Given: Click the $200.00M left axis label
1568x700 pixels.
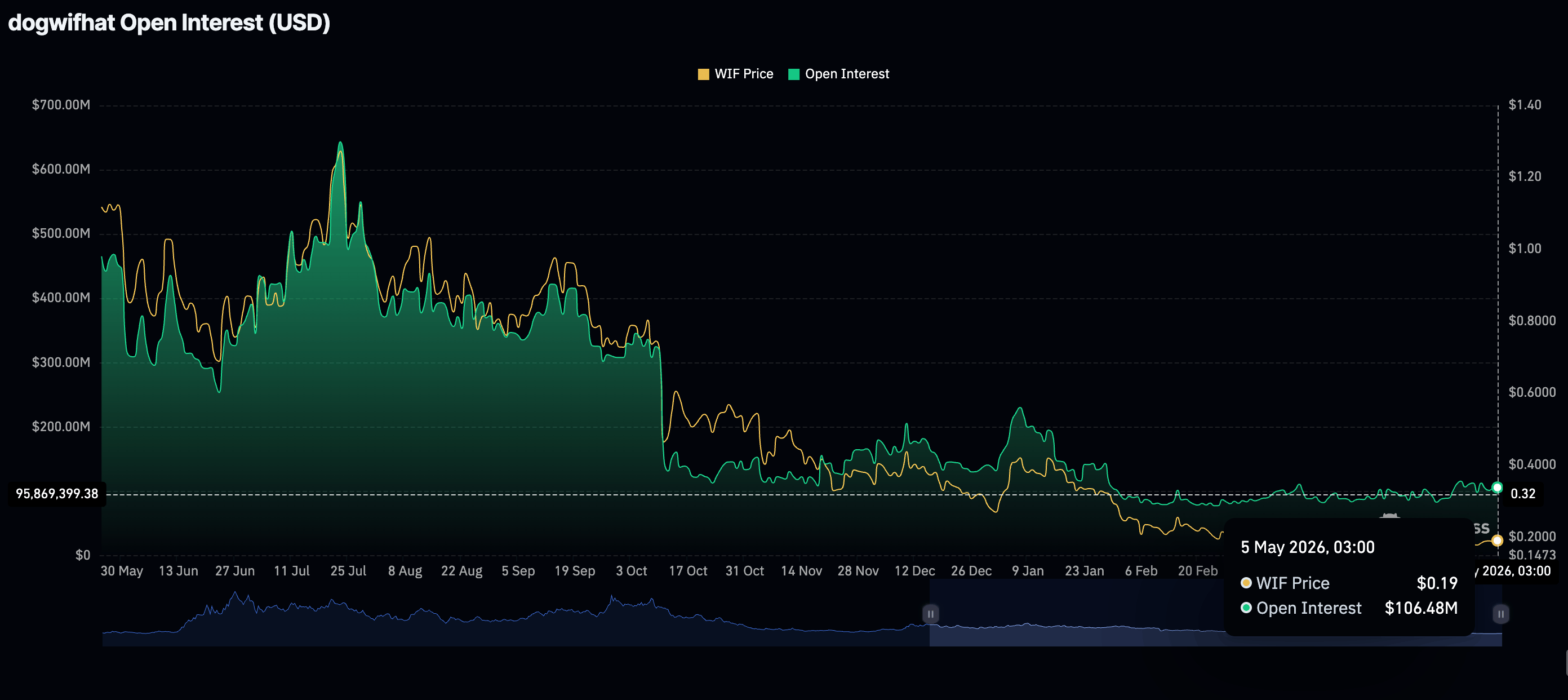Looking at the screenshot, I should 61,426.
